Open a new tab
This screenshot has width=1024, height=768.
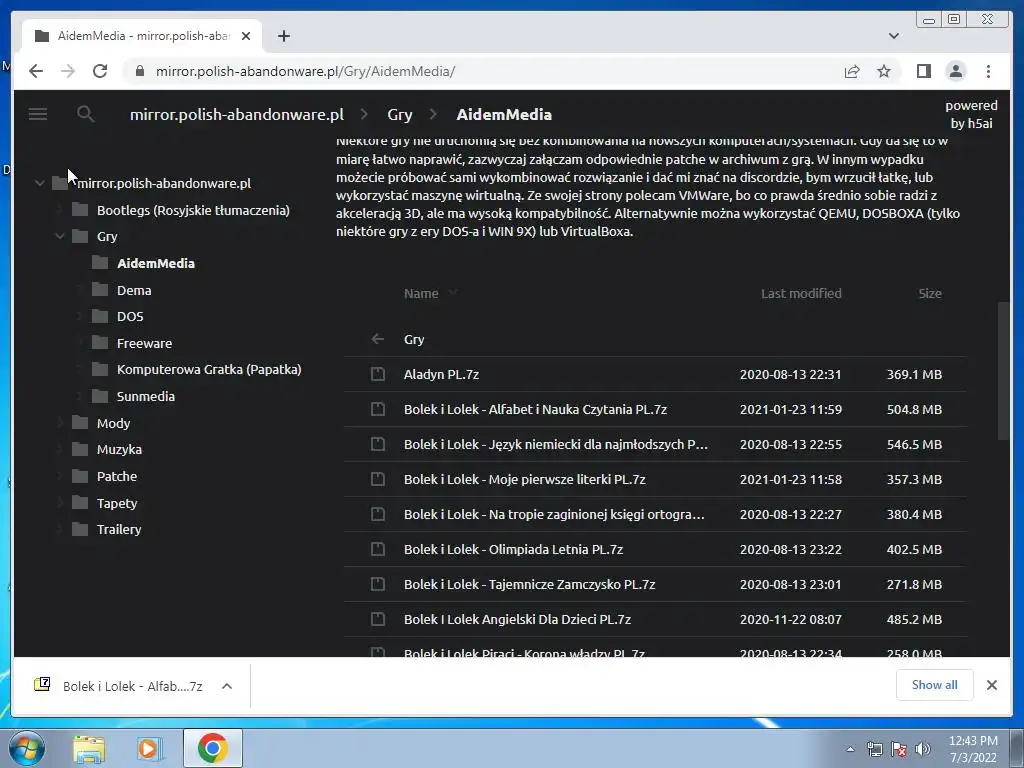[283, 36]
